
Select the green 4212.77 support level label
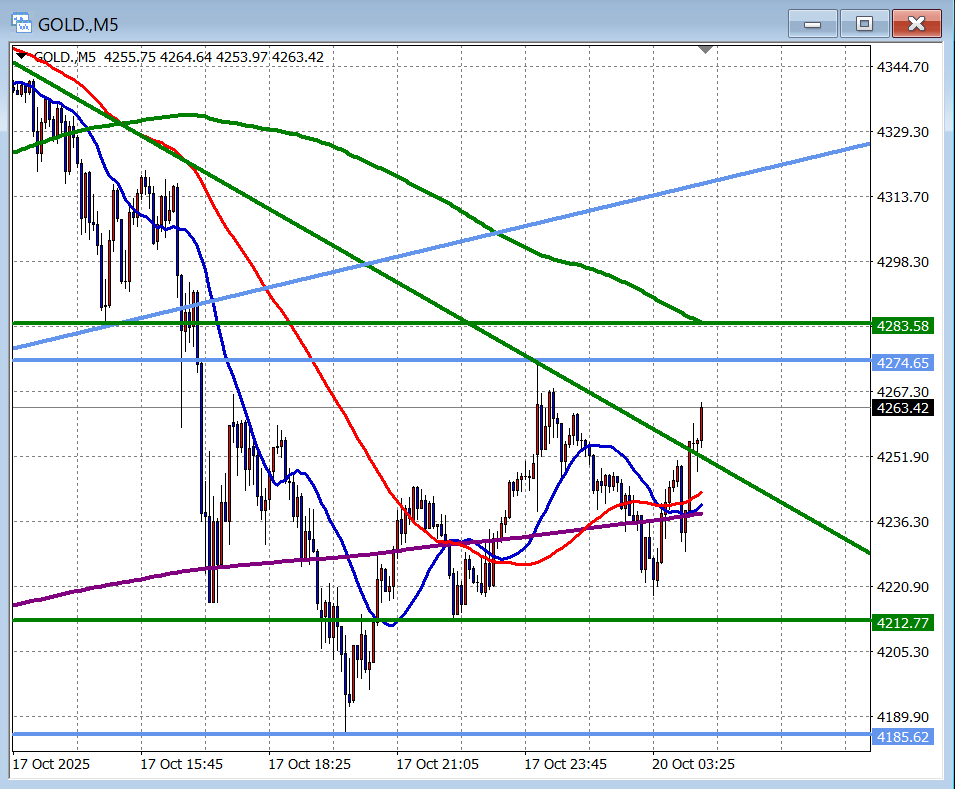(903, 623)
